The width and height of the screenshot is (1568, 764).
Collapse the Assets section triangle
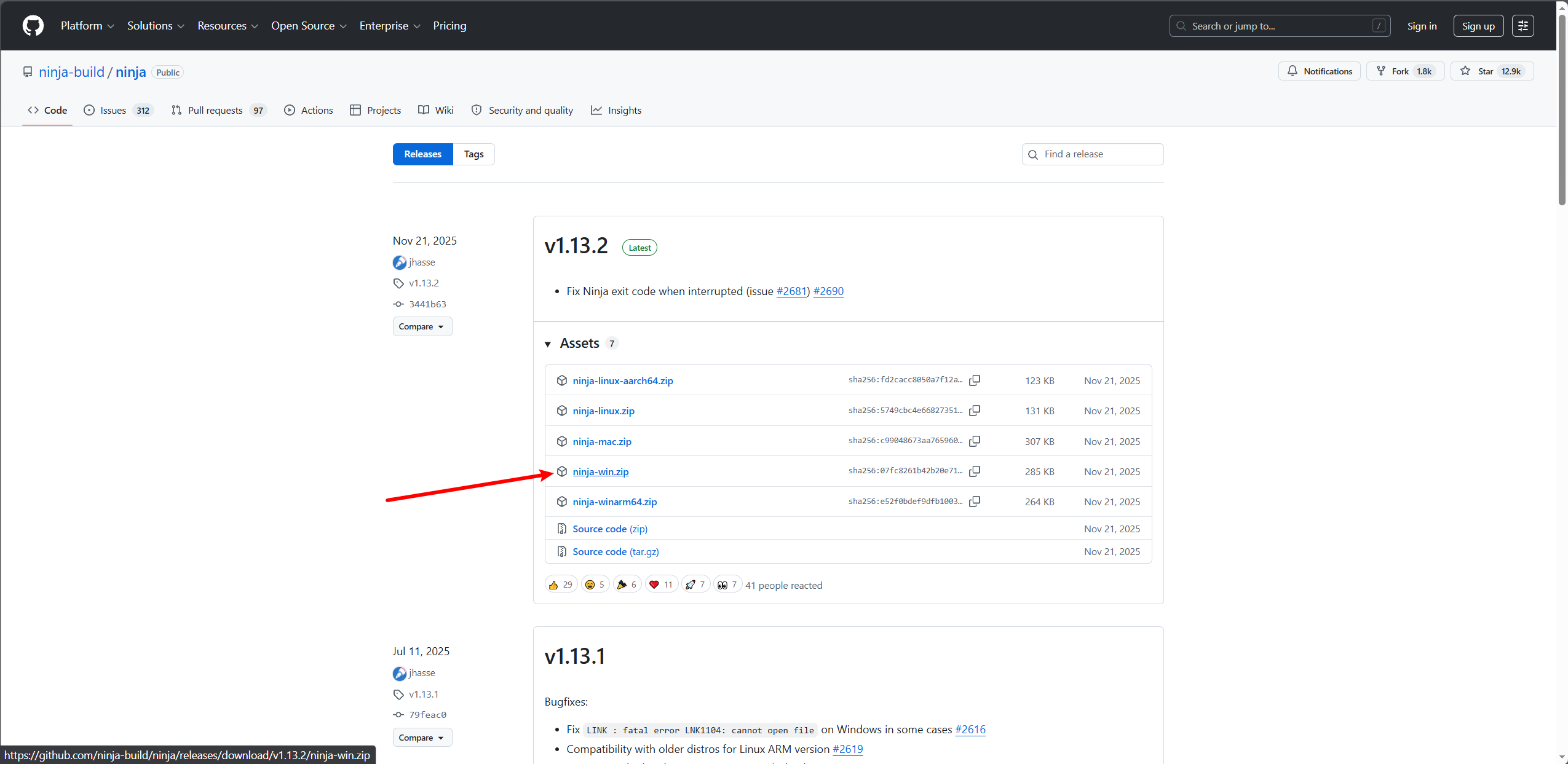click(x=548, y=344)
